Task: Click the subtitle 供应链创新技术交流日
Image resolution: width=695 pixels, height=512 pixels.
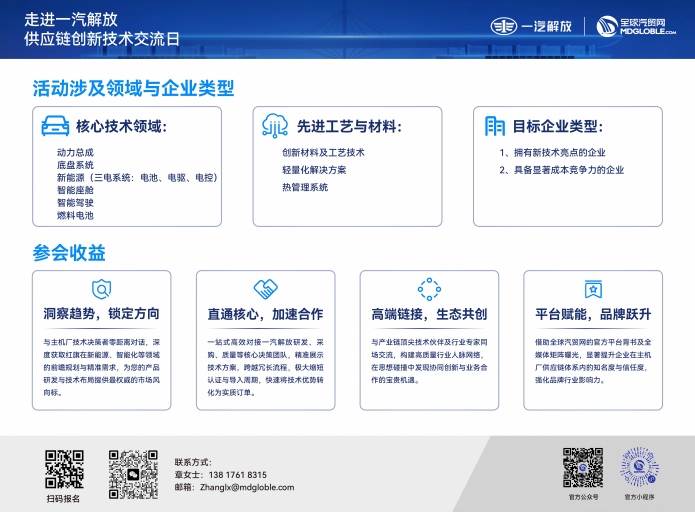Action: [102, 39]
